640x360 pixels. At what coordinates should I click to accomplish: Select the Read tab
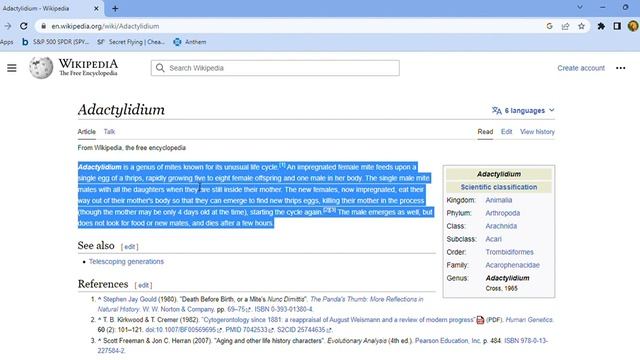(485, 132)
